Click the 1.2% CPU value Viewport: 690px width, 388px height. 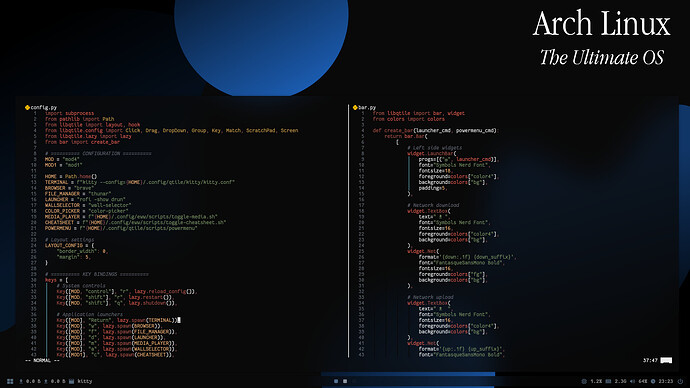pos(596,381)
